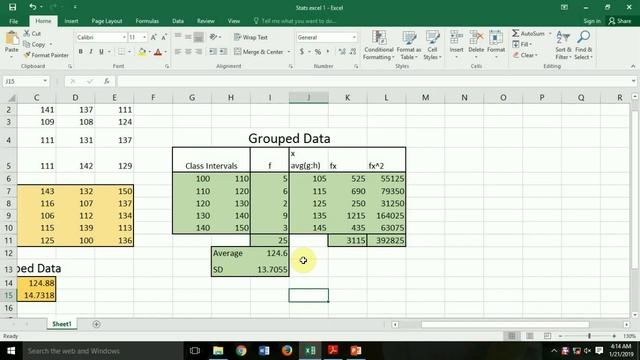Click the Orientation text-angle icon
640x360 pixels.
pos(213,37)
